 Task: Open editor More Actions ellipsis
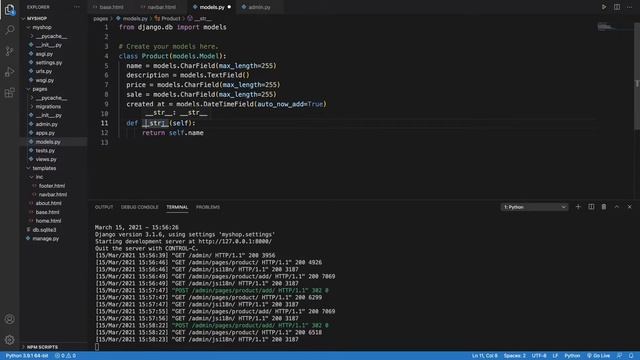coord(629,7)
